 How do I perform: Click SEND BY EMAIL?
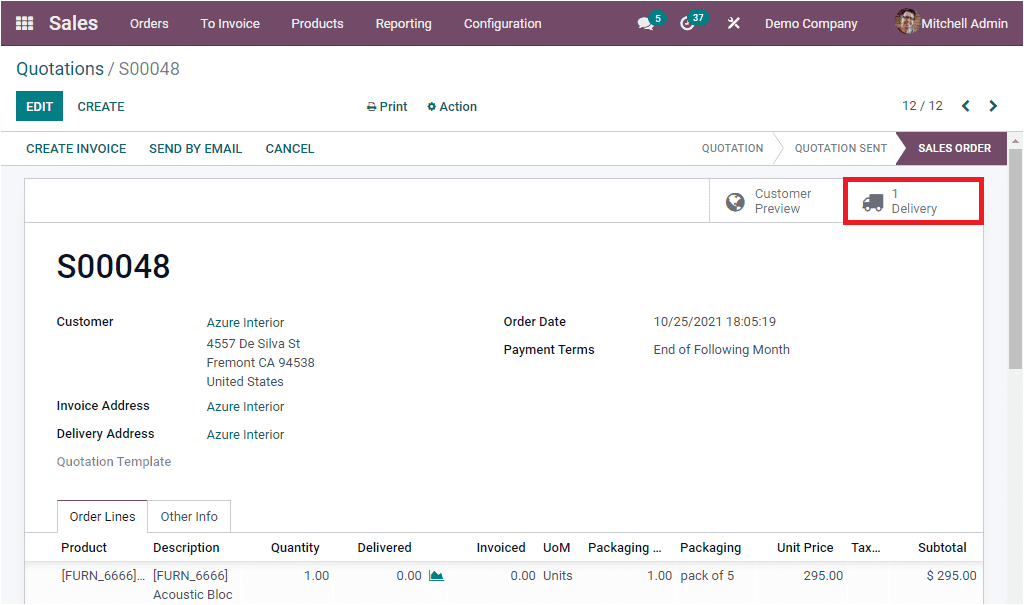(195, 148)
